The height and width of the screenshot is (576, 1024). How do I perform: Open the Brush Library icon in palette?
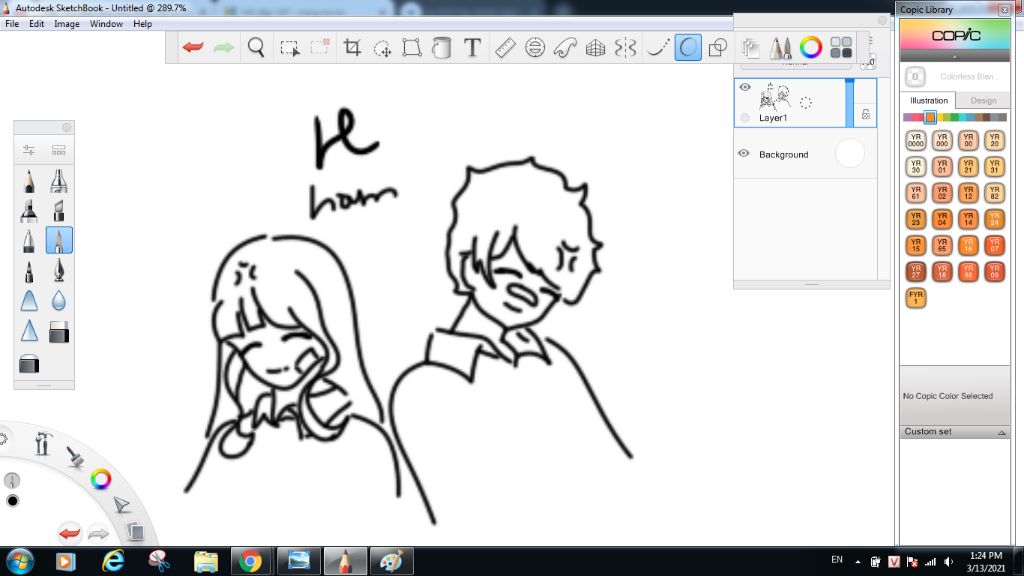click(59, 150)
